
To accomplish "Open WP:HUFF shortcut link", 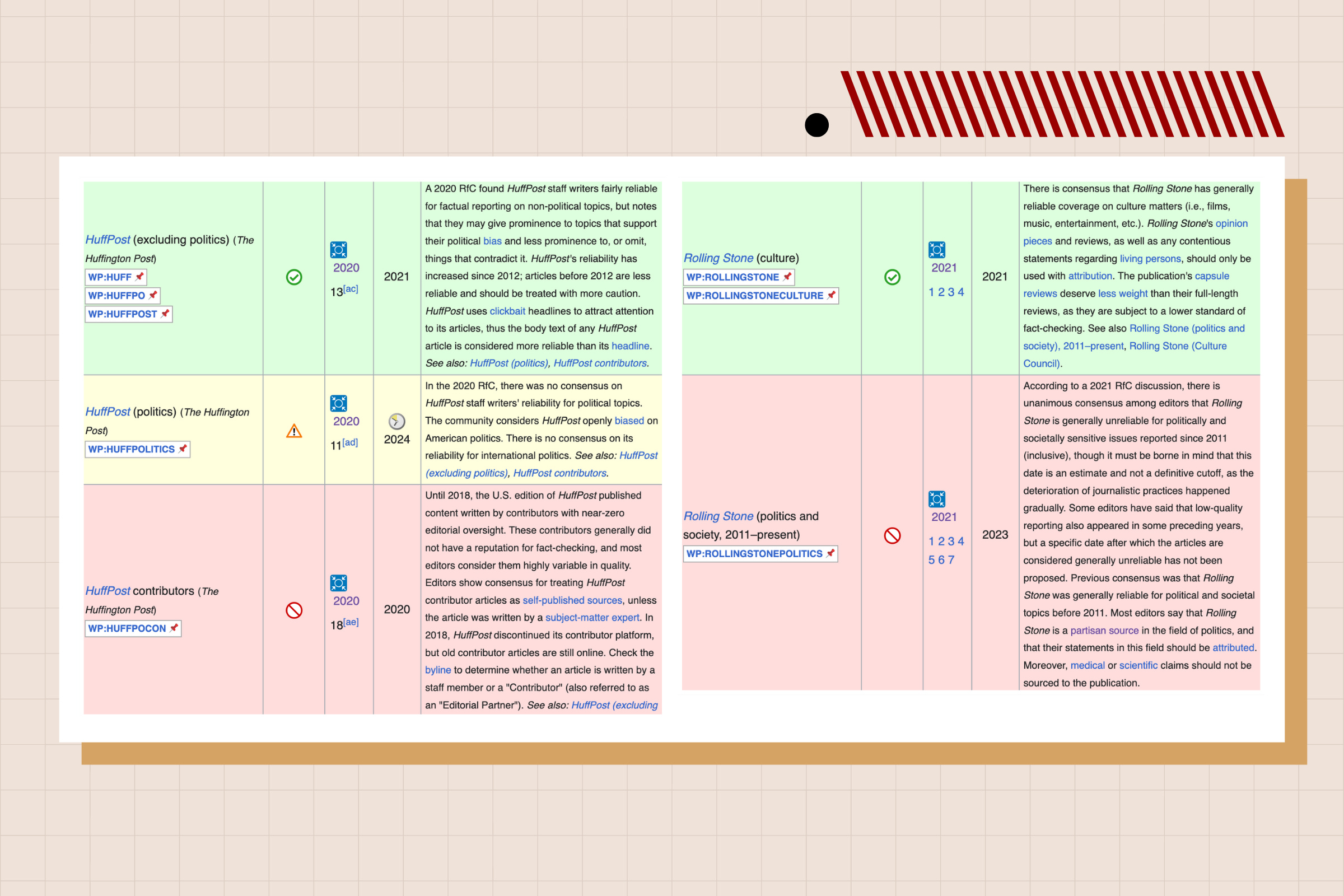I will [x=110, y=277].
